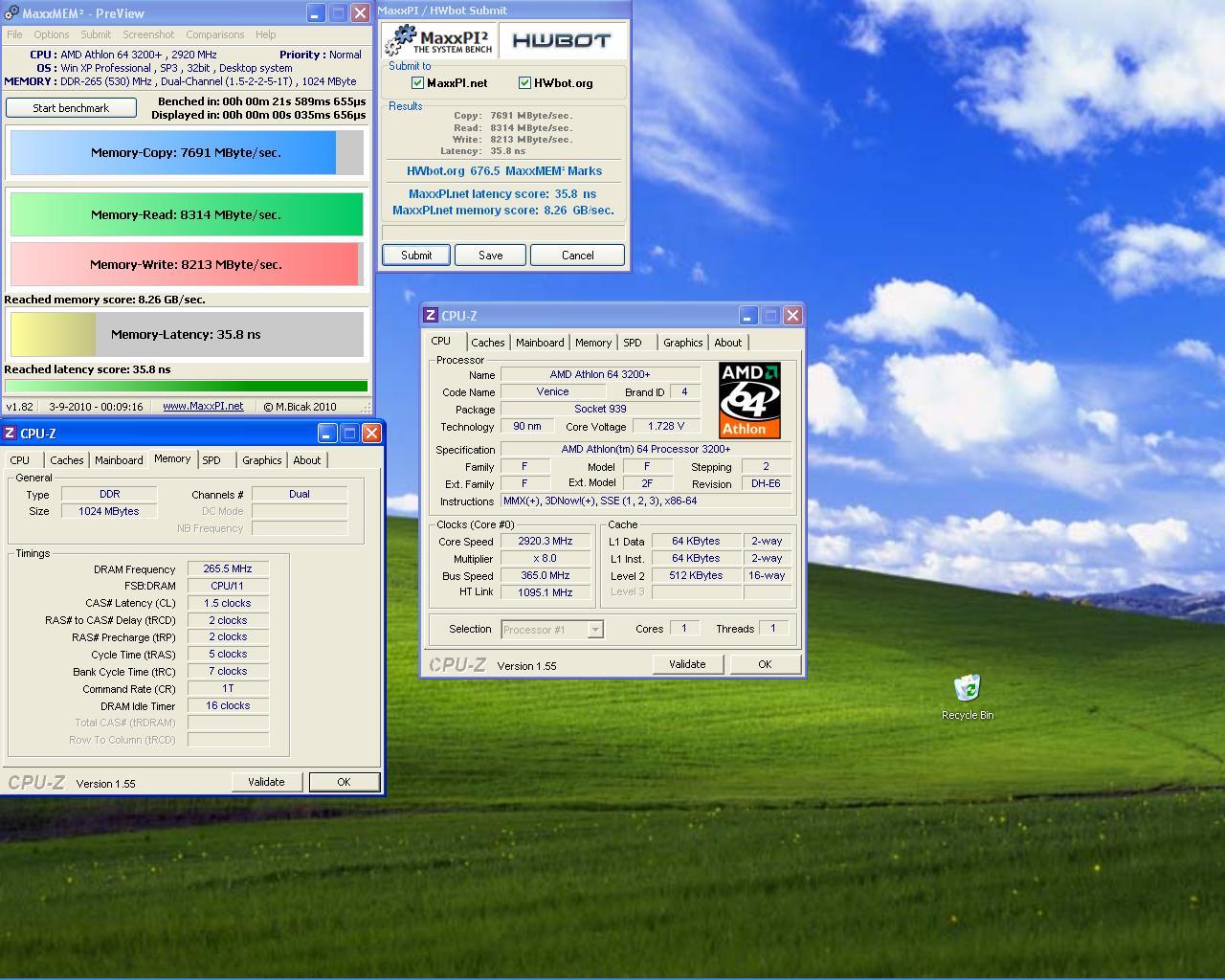Image resolution: width=1225 pixels, height=980 pixels.
Task: Click the Code Name Venice field
Action: [552, 391]
